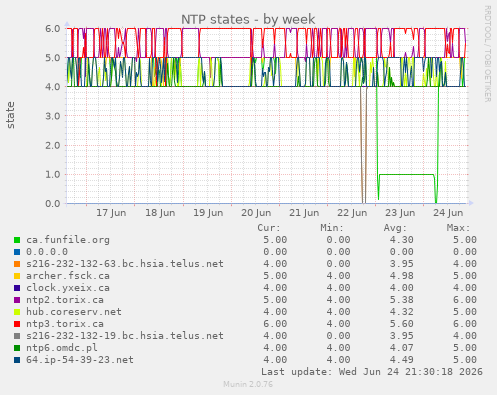Click the 23 Jun x-axis label
The width and height of the screenshot is (497, 395).
(x=400, y=213)
